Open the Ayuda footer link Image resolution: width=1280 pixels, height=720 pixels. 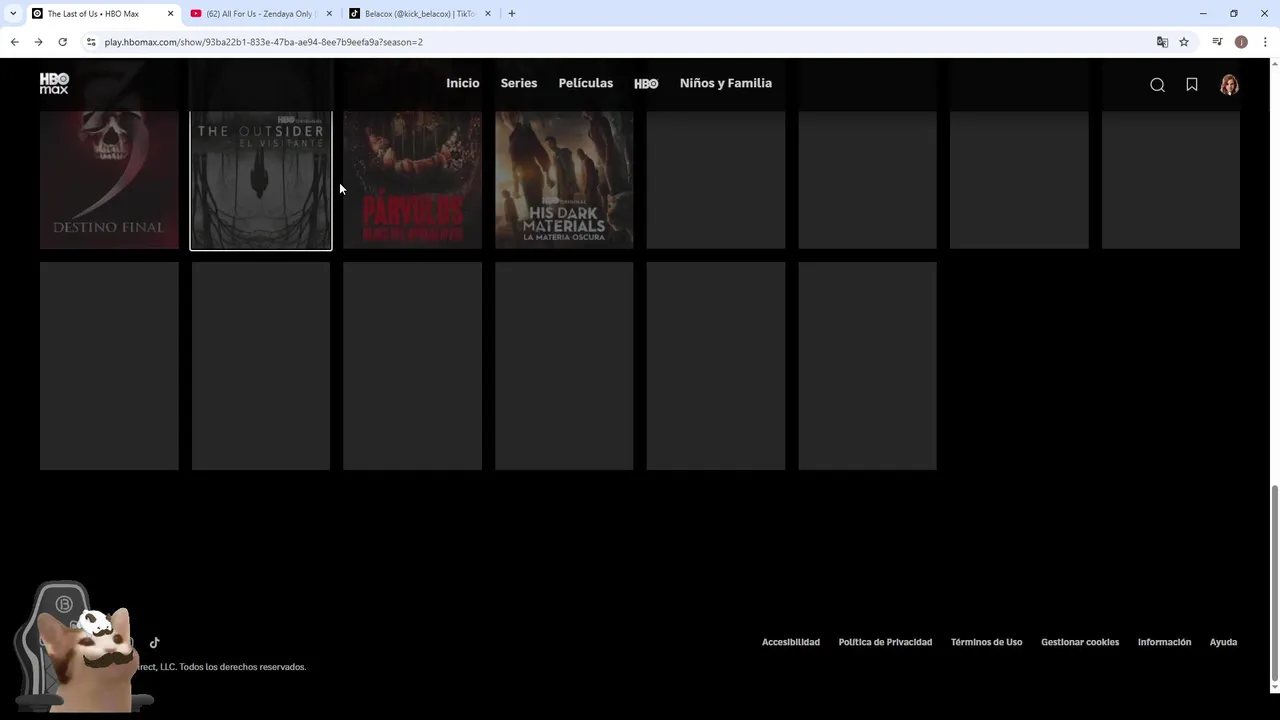click(1223, 642)
